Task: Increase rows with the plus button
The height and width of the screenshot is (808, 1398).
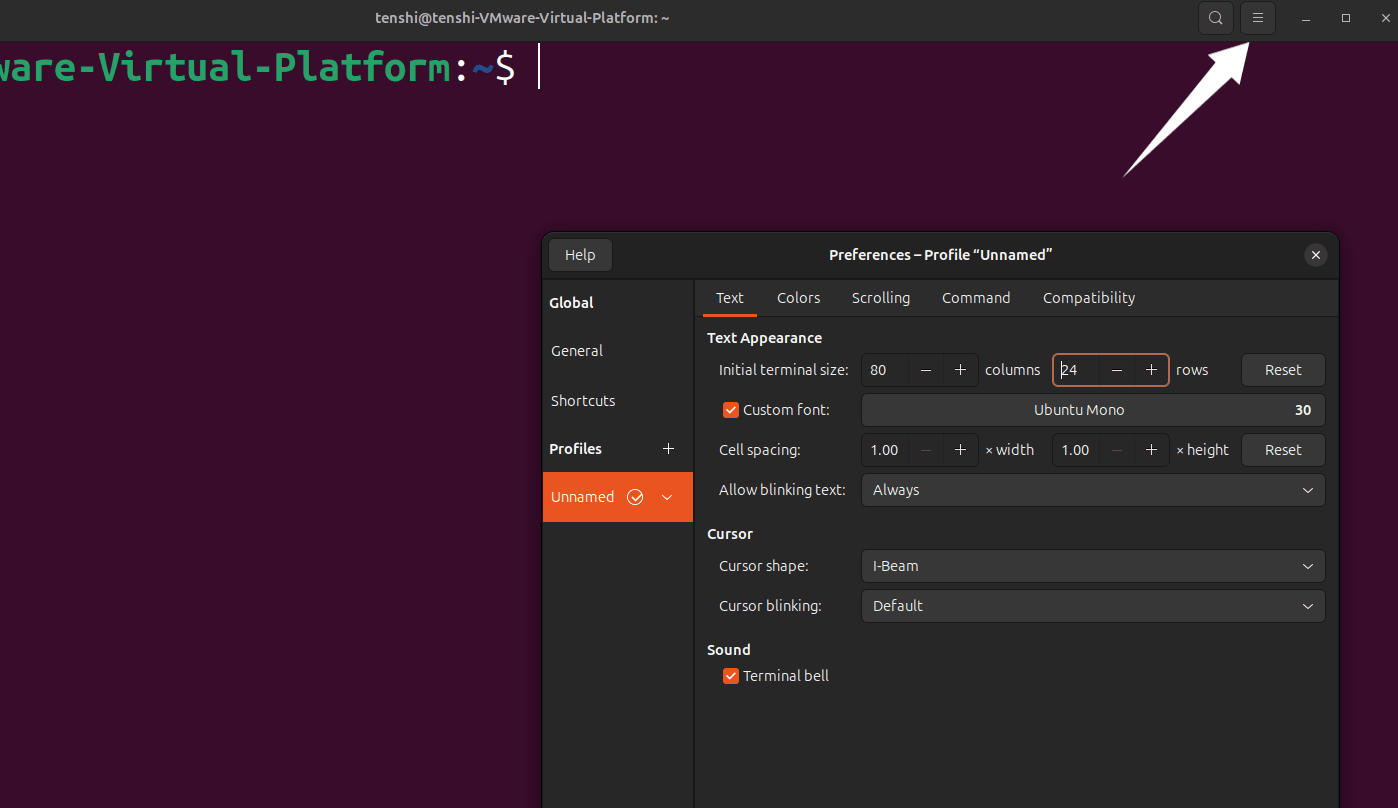Action: (1151, 370)
